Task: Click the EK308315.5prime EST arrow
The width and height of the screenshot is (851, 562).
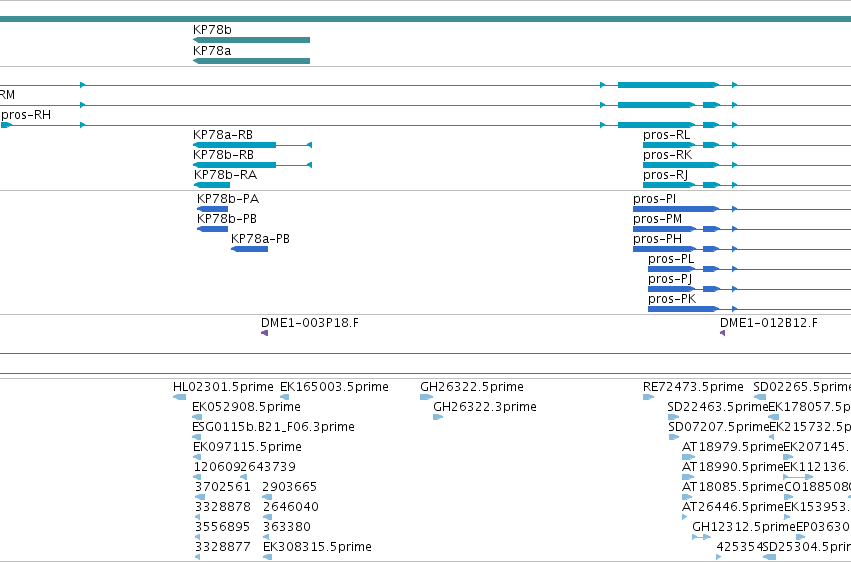Action: point(268,558)
